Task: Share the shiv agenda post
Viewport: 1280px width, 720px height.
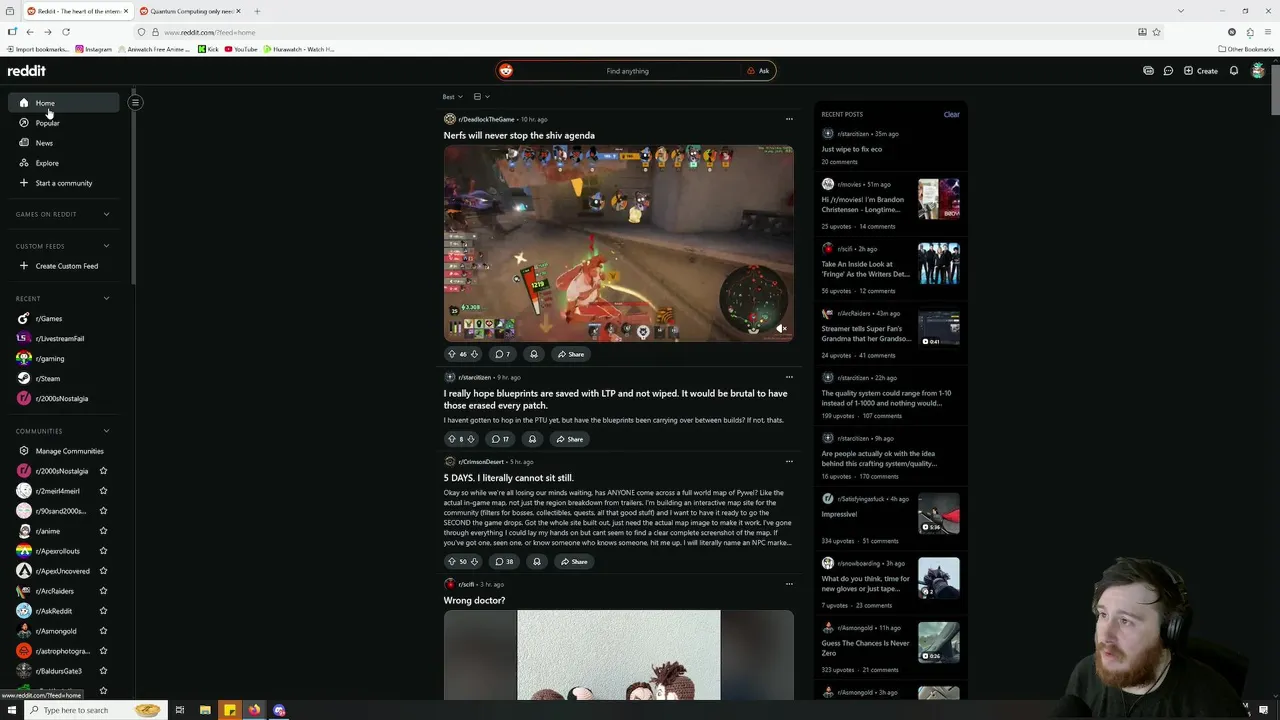Action: tap(570, 354)
